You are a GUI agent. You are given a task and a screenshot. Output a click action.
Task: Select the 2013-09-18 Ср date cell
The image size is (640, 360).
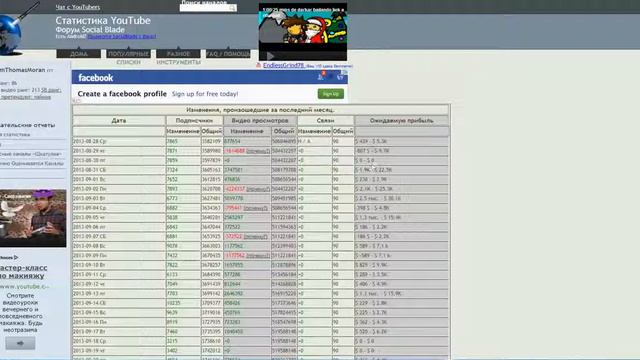[x=119, y=341]
